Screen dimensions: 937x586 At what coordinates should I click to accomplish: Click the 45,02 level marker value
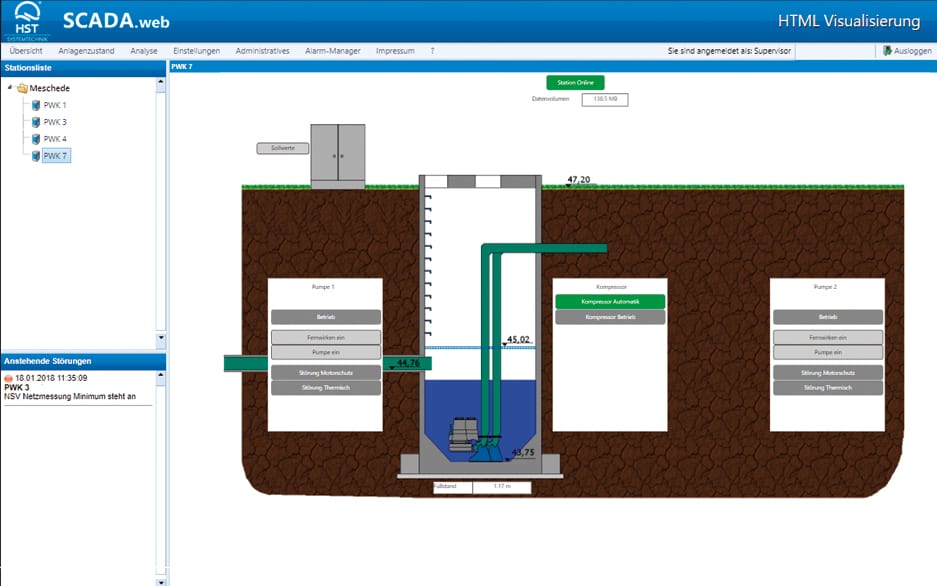click(x=518, y=339)
